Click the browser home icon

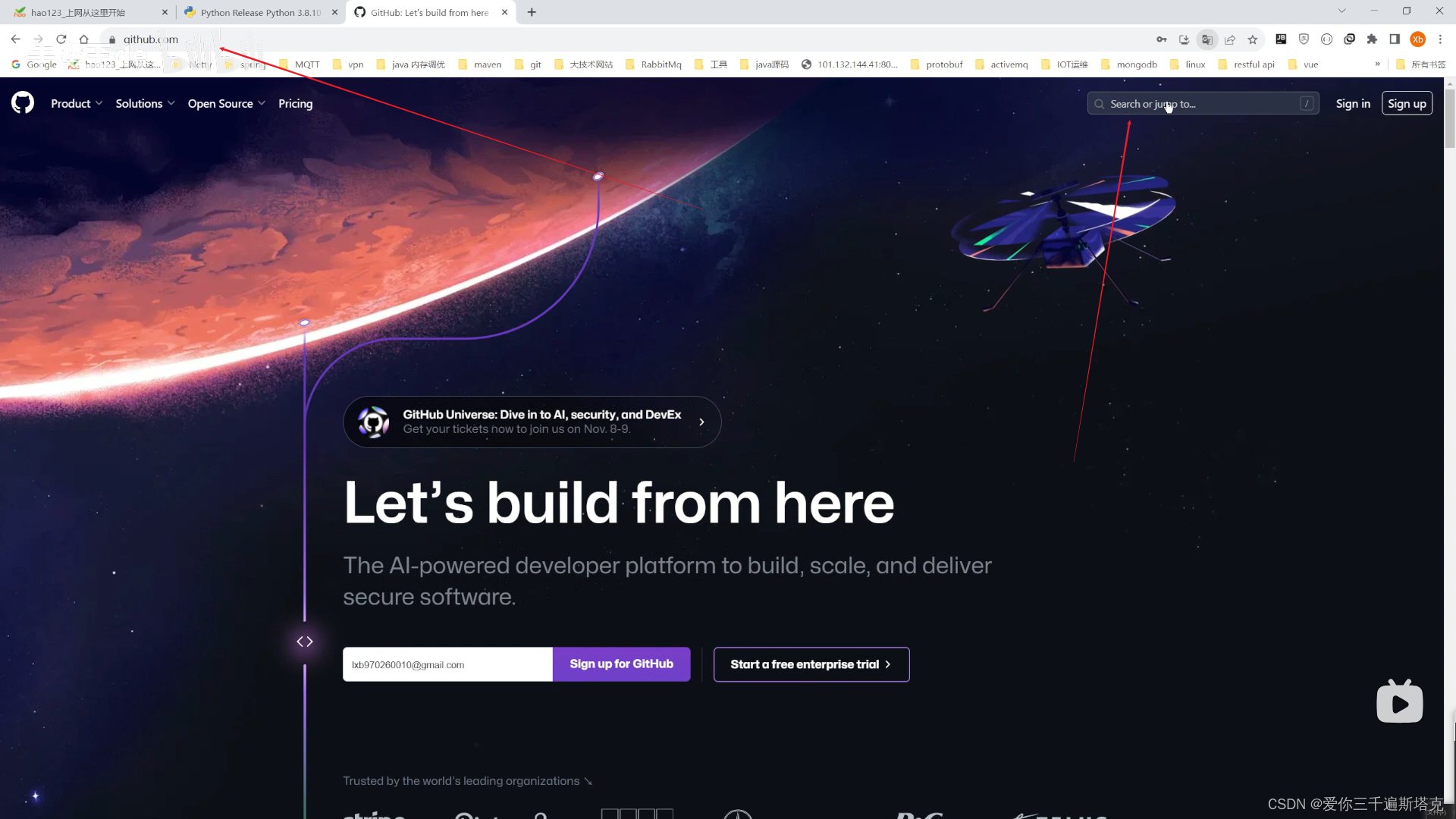[x=84, y=39]
